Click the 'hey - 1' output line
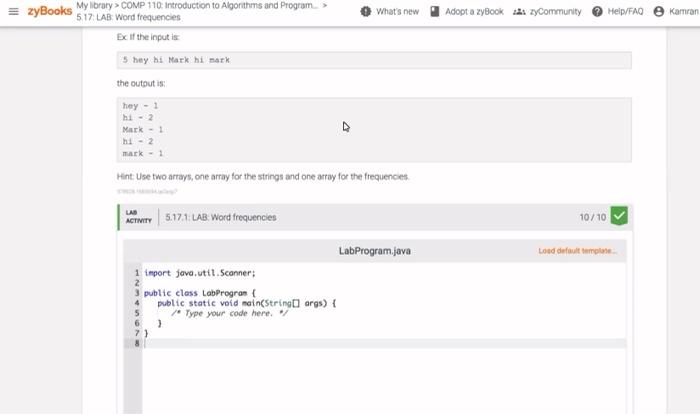 tap(140, 106)
